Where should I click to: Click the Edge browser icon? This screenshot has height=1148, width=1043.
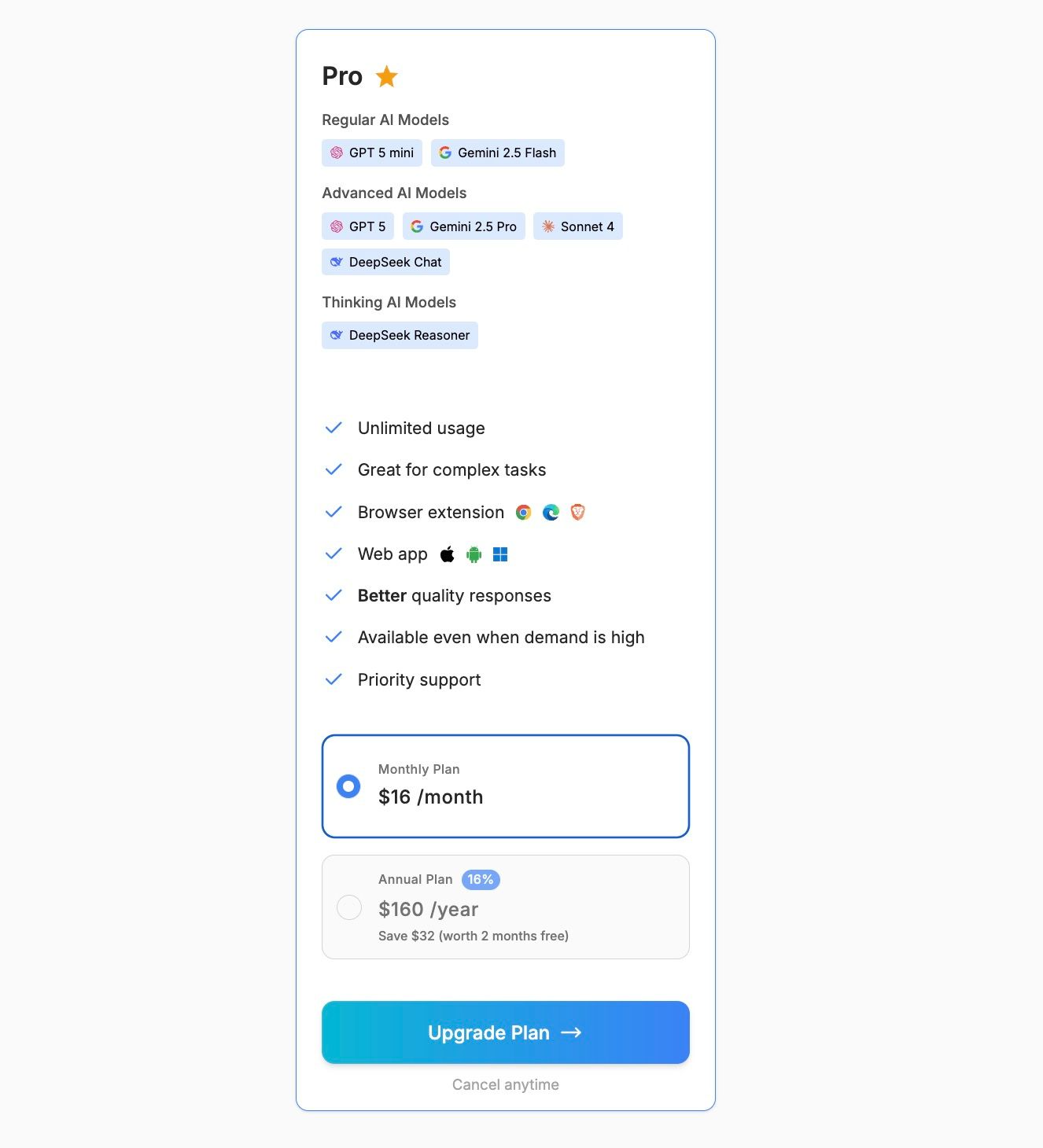point(551,513)
